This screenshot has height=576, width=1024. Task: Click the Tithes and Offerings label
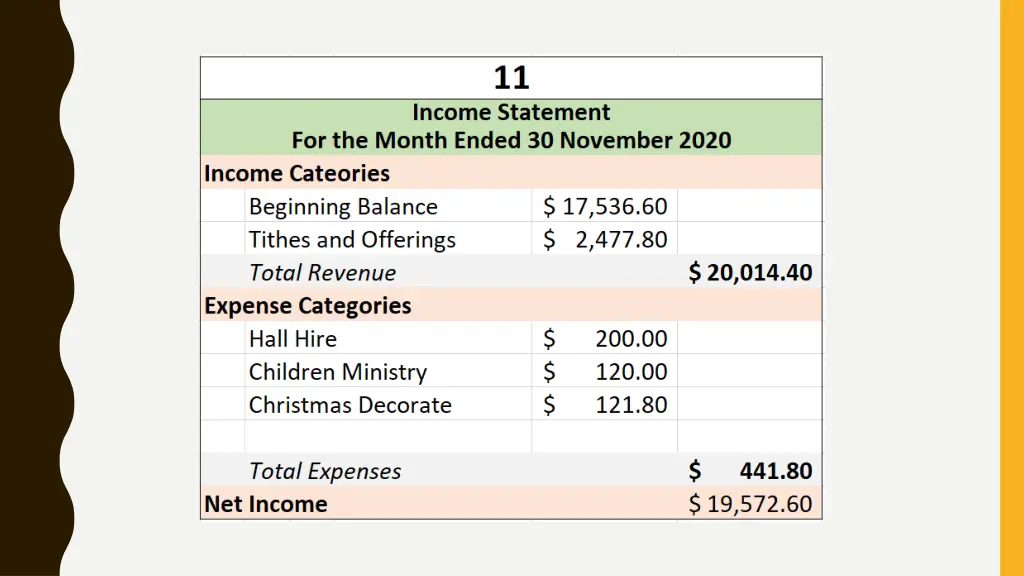(x=352, y=240)
